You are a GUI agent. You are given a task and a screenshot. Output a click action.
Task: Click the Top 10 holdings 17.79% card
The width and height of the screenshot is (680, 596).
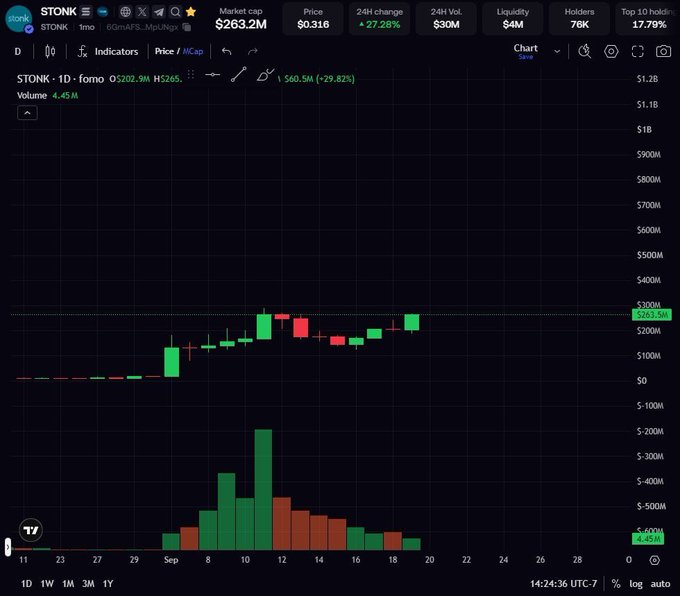pos(647,19)
